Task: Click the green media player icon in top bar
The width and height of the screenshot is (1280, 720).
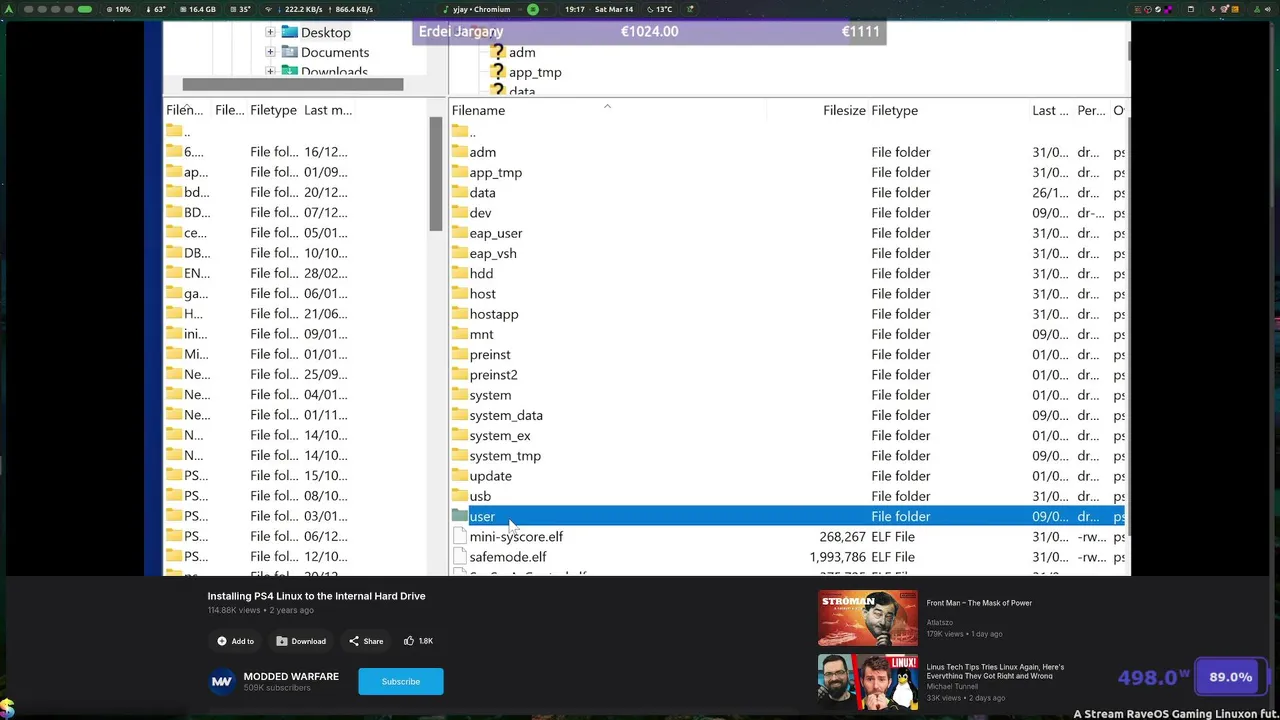Action: (x=533, y=9)
